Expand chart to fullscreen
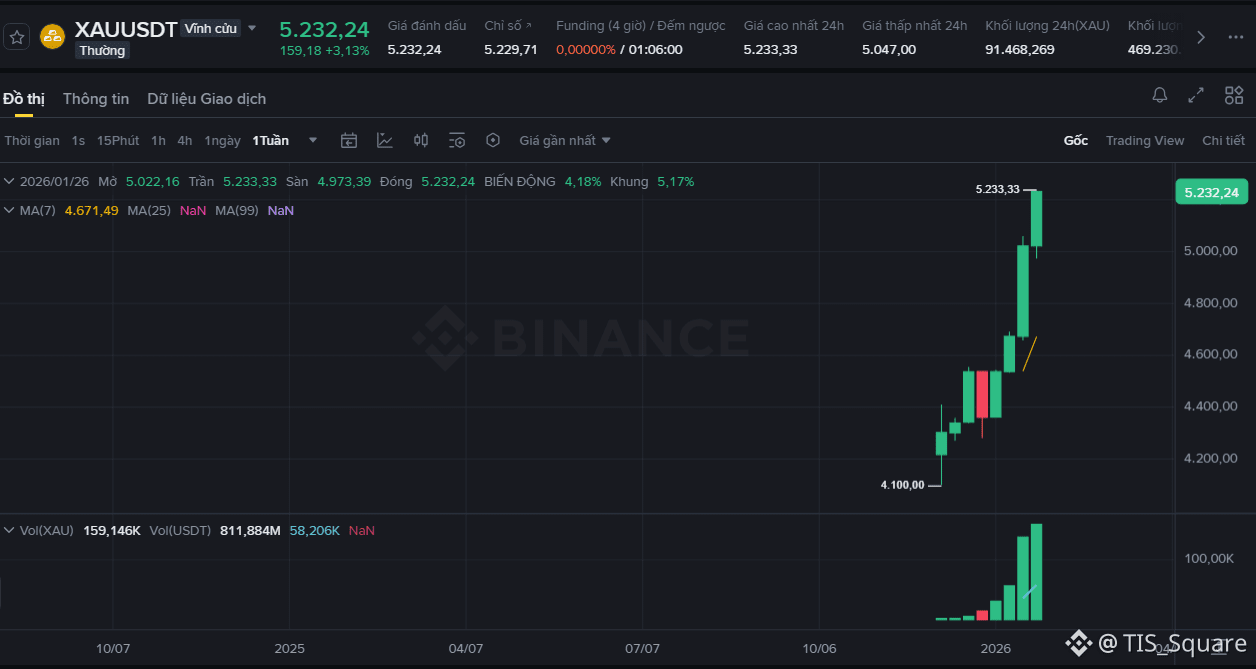The height and width of the screenshot is (669, 1256). [1196, 95]
